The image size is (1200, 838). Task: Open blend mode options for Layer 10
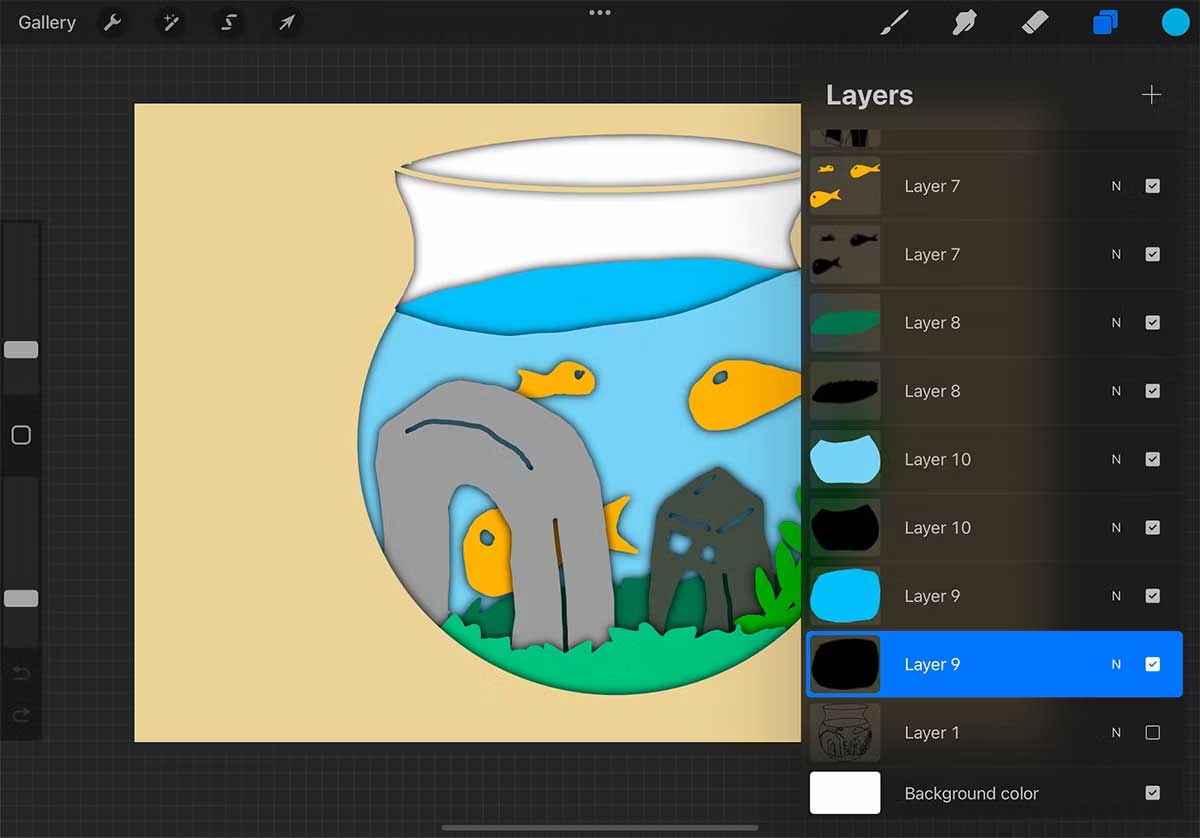(1117, 459)
